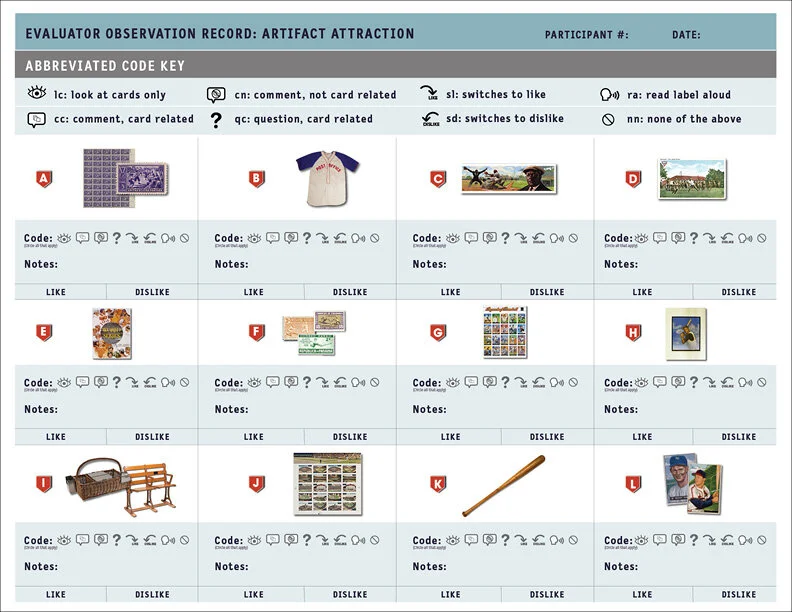792x612 pixels.
Task: Circle the card-related comment icon in card B
Action: tap(273, 238)
